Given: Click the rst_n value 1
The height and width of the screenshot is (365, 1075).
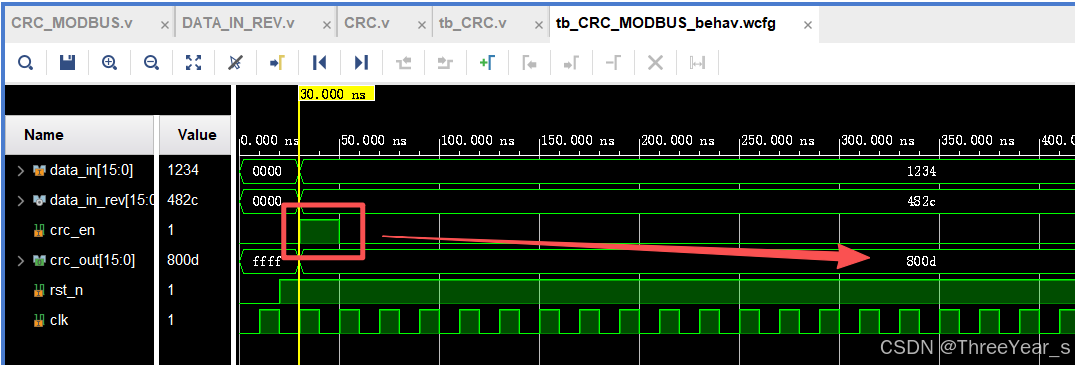Looking at the screenshot, I should 171,290.
